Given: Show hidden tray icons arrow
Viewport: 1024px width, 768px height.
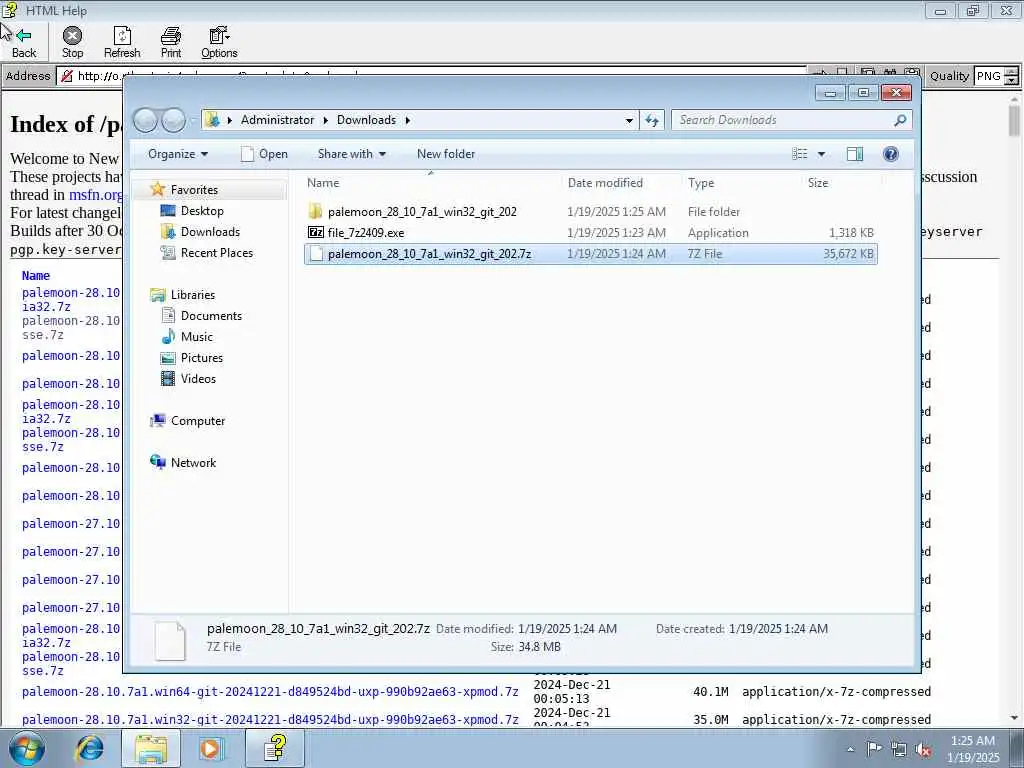Looking at the screenshot, I should pyautogui.click(x=850, y=750).
